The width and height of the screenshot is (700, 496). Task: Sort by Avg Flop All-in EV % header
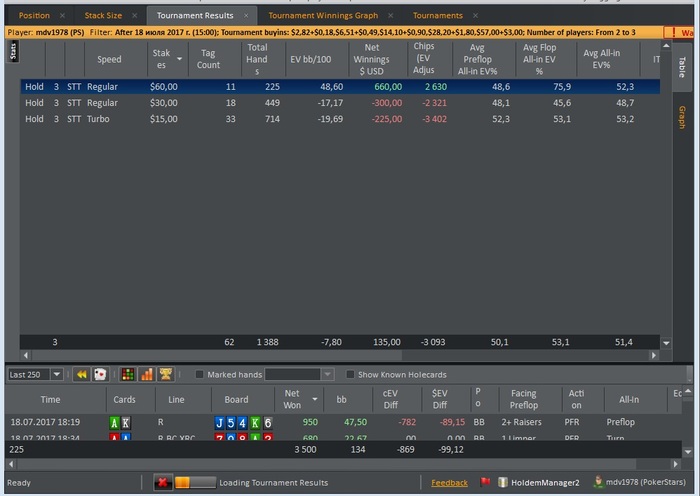[x=546, y=59]
